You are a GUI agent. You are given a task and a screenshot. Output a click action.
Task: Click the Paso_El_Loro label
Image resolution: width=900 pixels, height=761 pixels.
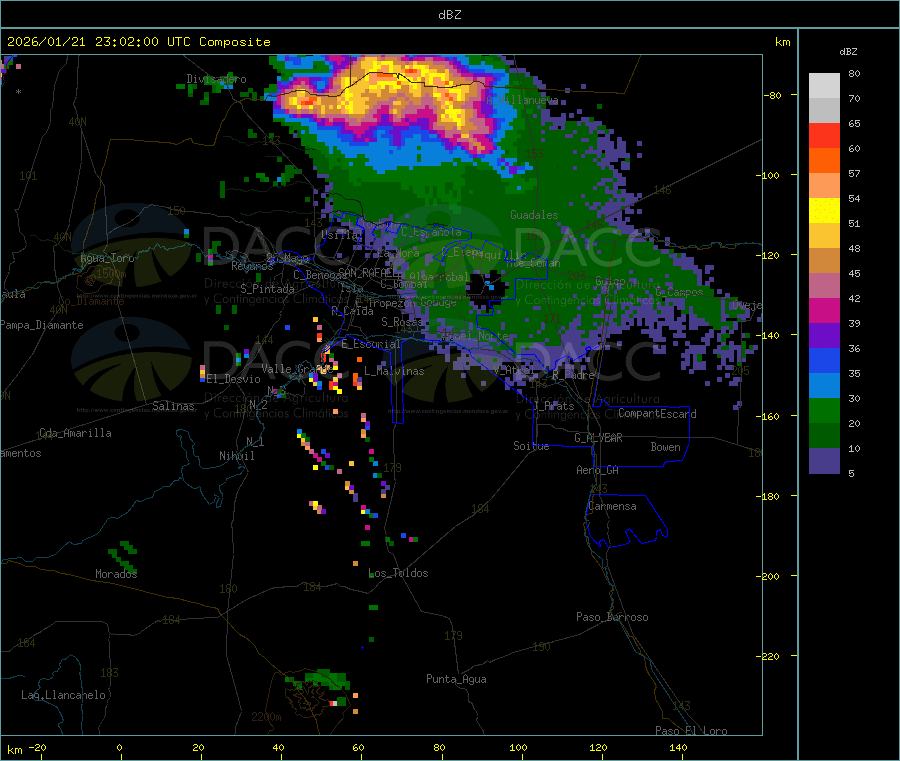(x=691, y=731)
